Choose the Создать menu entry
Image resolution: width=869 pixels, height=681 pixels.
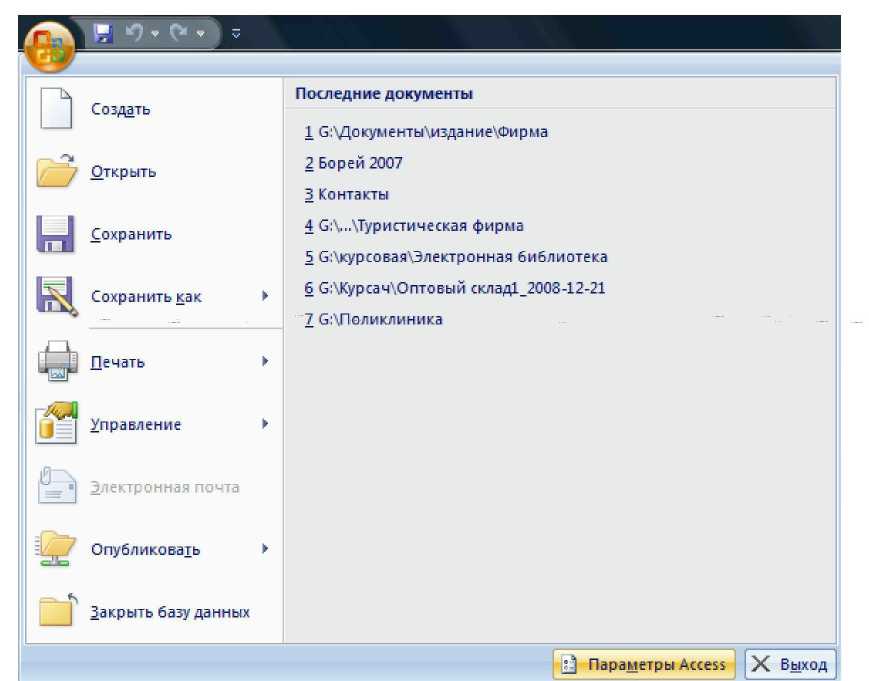[154, 109]
